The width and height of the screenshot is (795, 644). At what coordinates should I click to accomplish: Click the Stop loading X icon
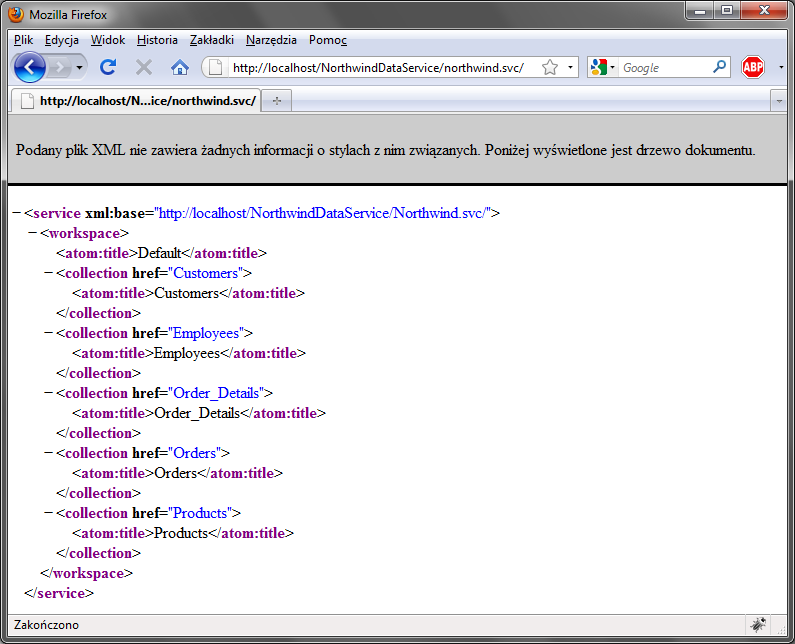(x=144, y=67)
